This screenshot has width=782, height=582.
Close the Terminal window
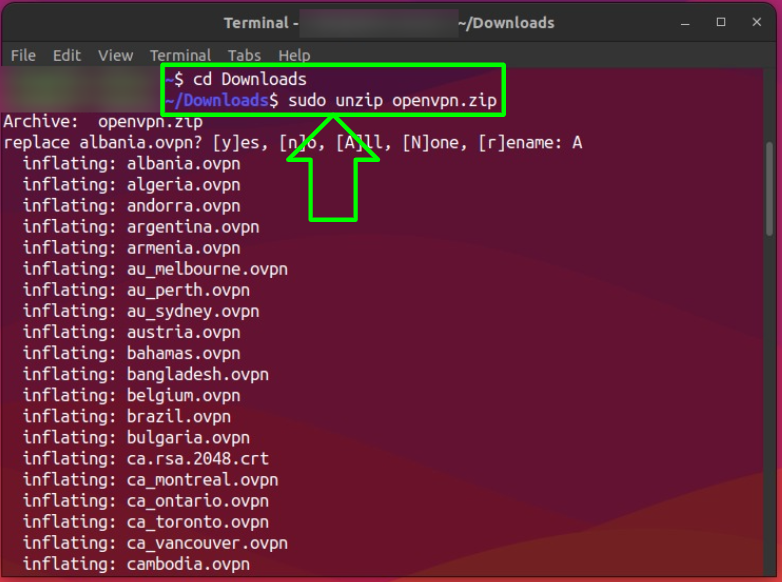point(757,22)
